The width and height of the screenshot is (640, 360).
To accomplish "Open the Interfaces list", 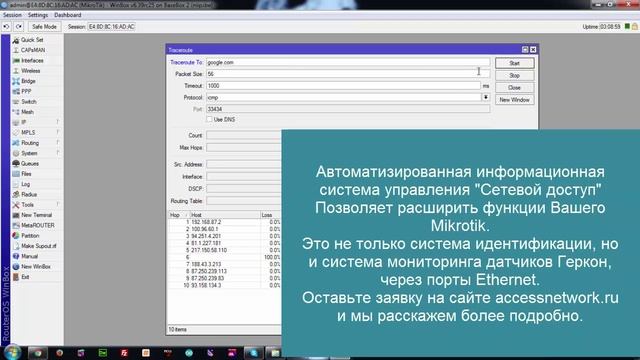I will click(32, 60).
